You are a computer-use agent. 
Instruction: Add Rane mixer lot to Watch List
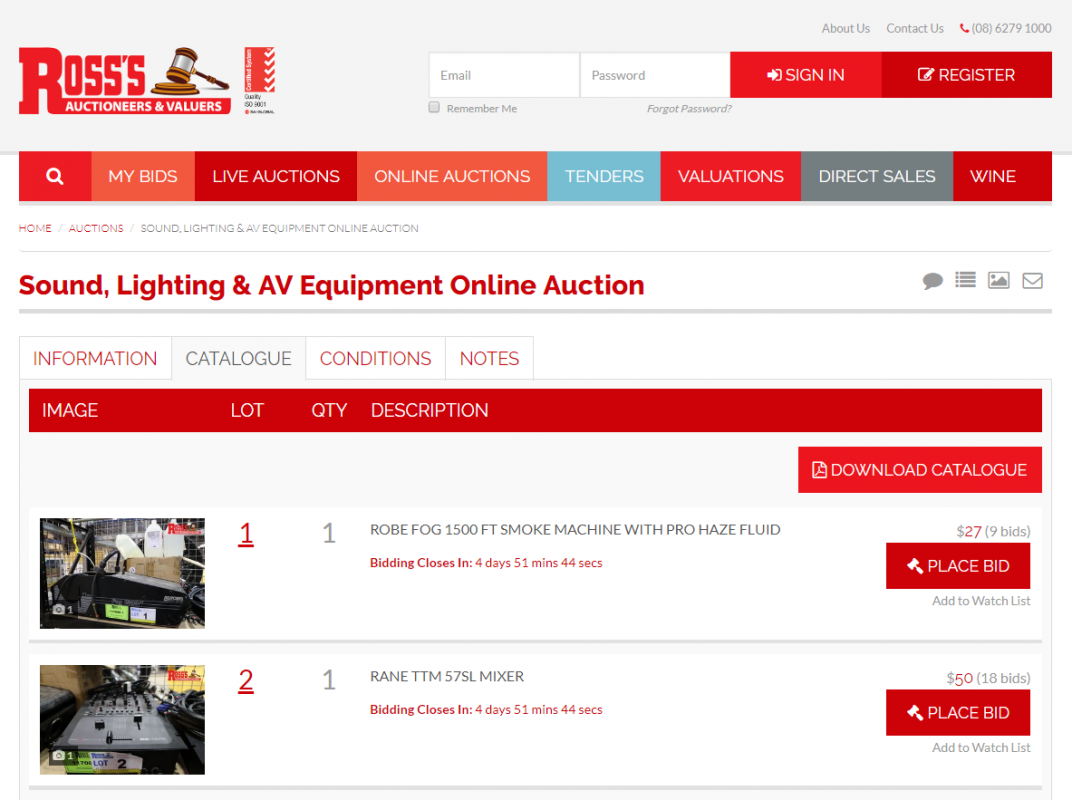coord(981,747)
